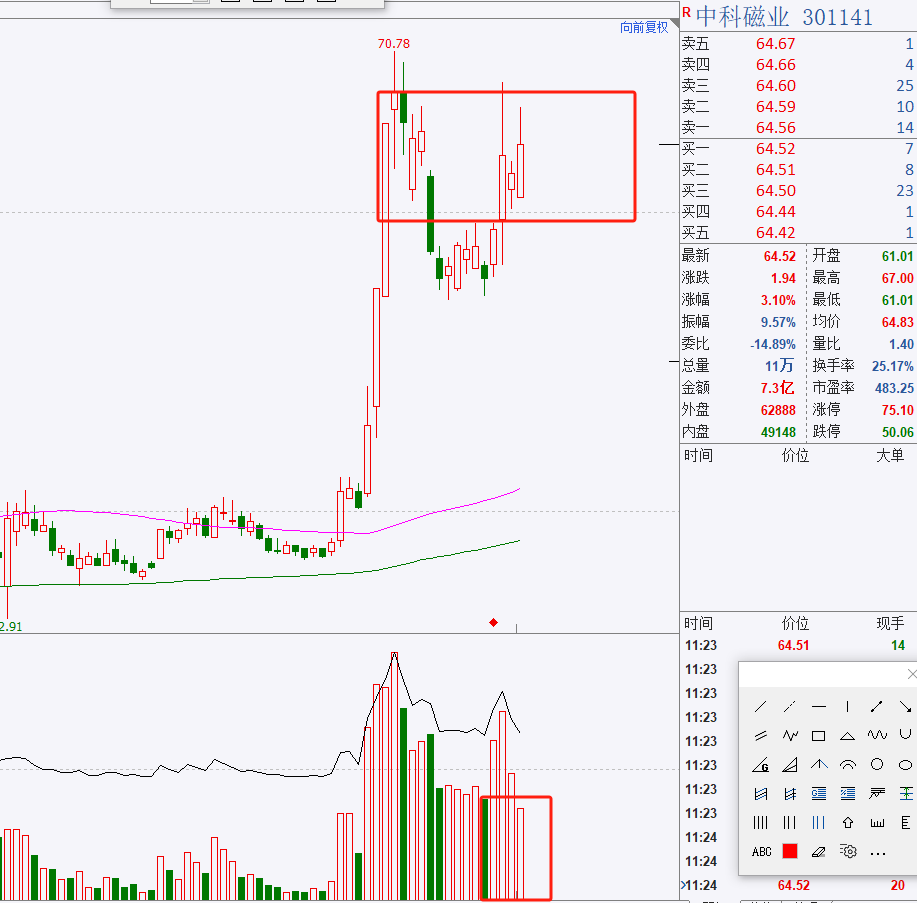Click the corner triangle beside 向前复权
917x903 pixels.
[674, 24]
